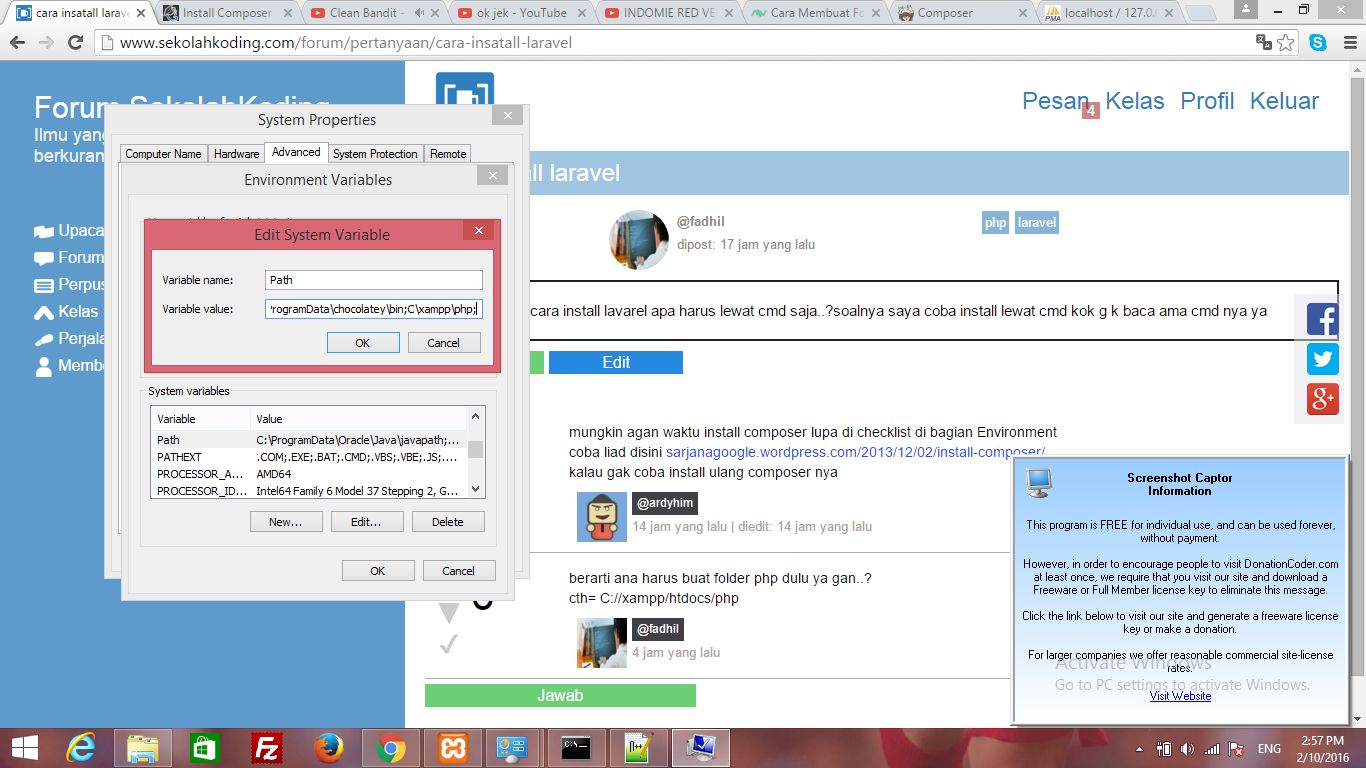Click Cancel in Edit System Variable dialog
Image resolution: width=1366 pixels, height=768 pixels.
pyautogui.click(x=444, y=343)
